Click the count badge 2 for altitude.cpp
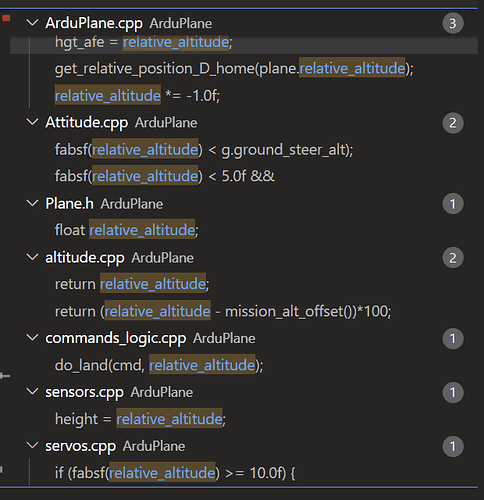This screenshot has width=484, height=500. pos(453,258)
